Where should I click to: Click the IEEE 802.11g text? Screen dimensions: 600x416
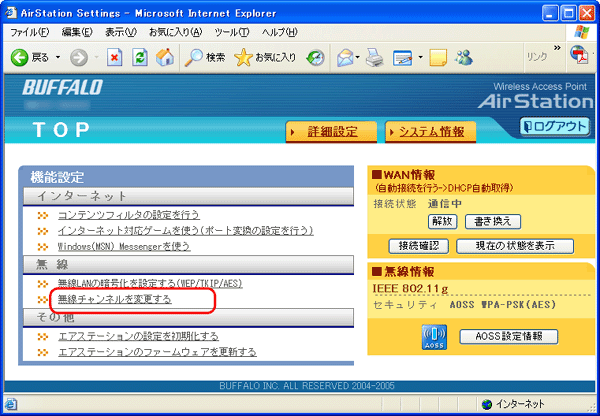pyautogui.click(x=410, y=289)
